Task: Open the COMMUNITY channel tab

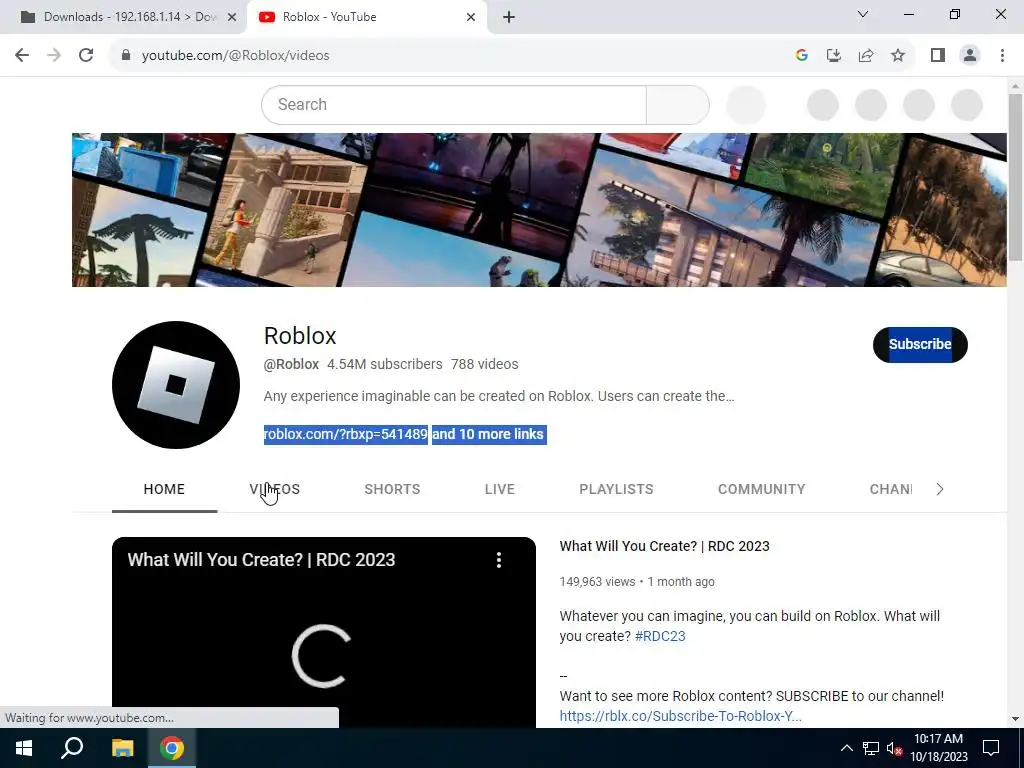Action: point(761,489)
